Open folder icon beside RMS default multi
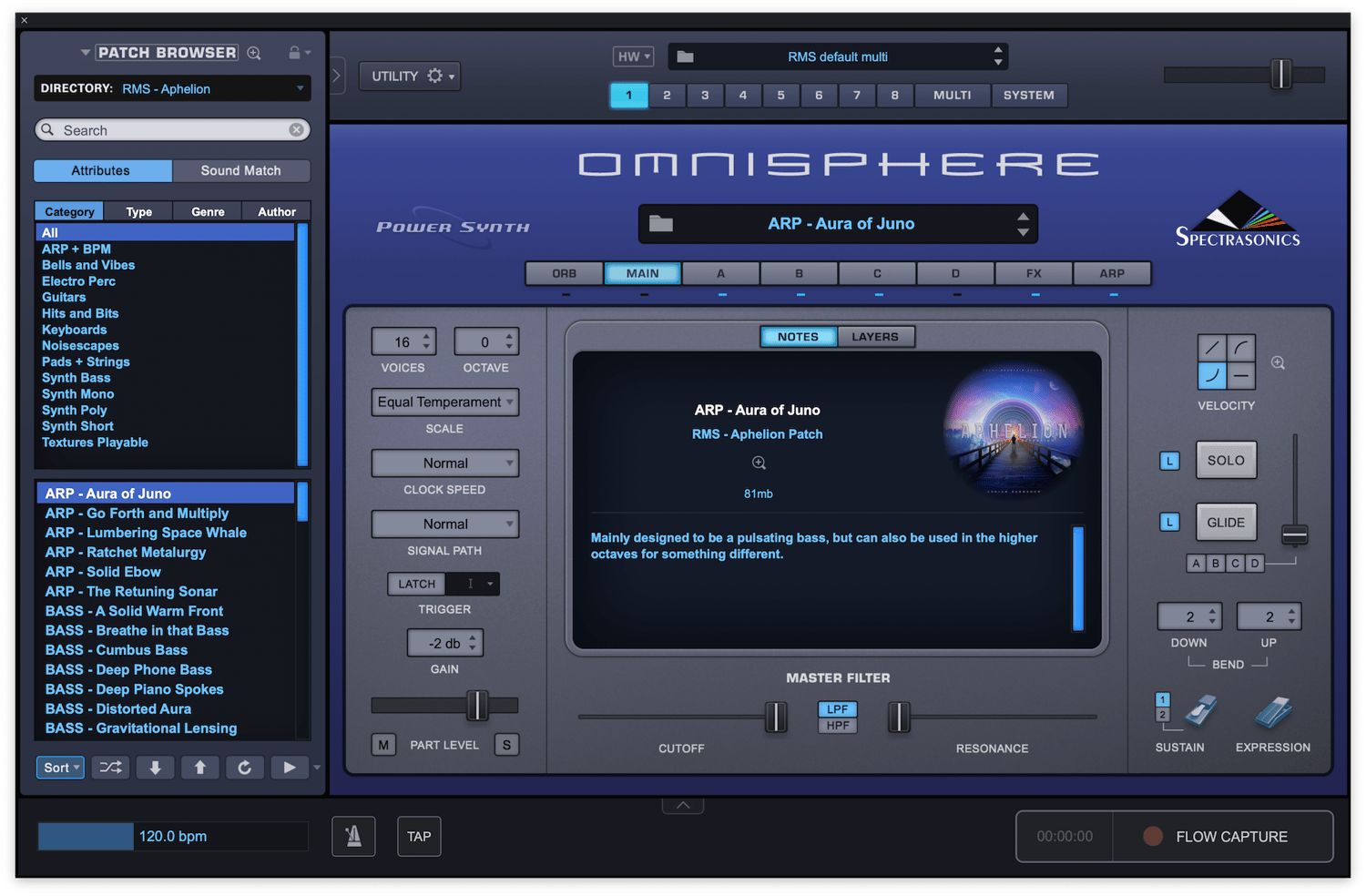 tap(686, 56)
